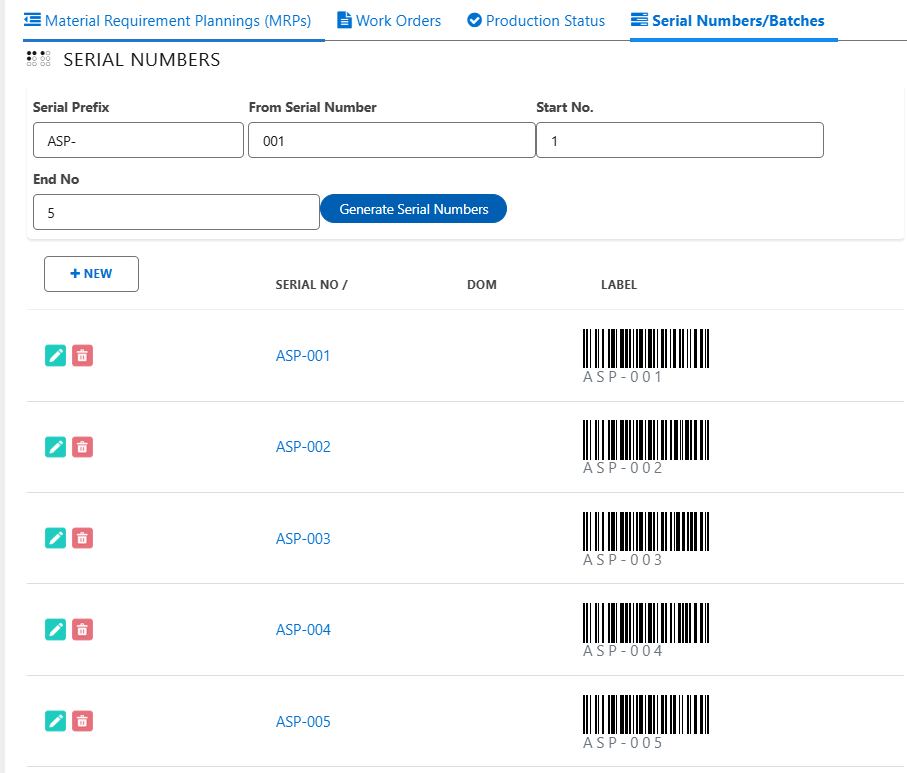Open the ASP-003 serial number link
The width and height of the screenshot is (907, 773).
(x=303, y=539)
